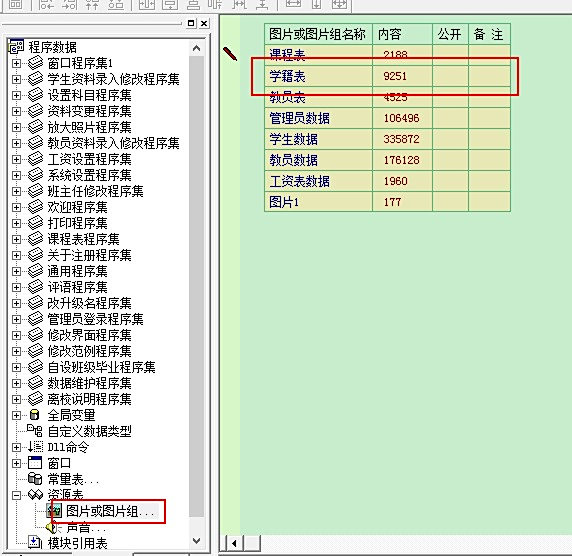Screen dimensions: 572x556
Task: Click the red pencil row marker
Action: [230, 54]
